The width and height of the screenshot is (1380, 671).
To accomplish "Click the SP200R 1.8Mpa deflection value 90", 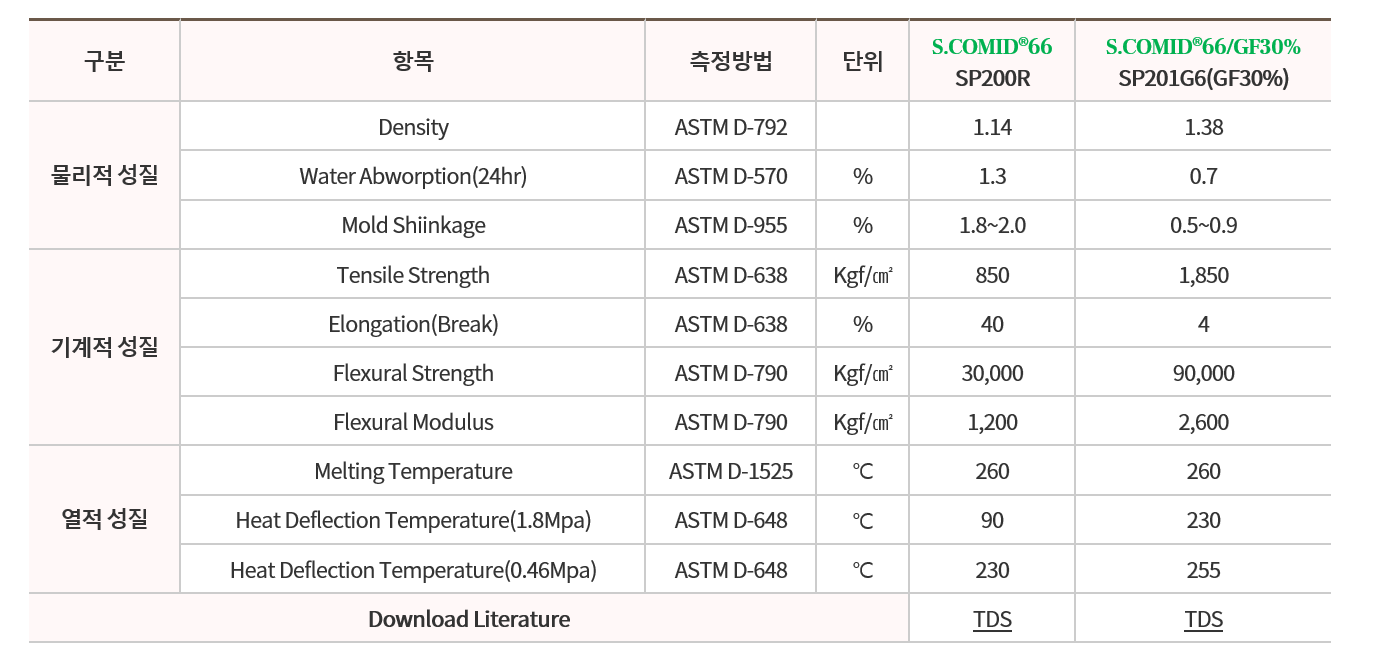I will click(992, 520).
